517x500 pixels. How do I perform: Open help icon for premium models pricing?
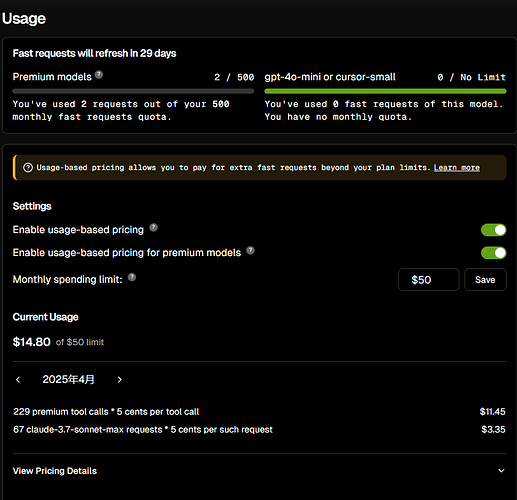click(x=250, y=251)
